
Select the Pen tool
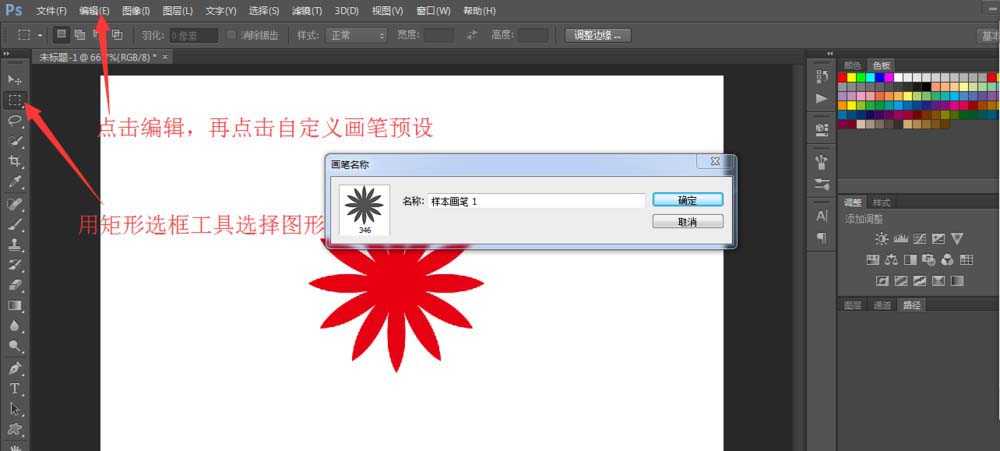tap(15, 369)
